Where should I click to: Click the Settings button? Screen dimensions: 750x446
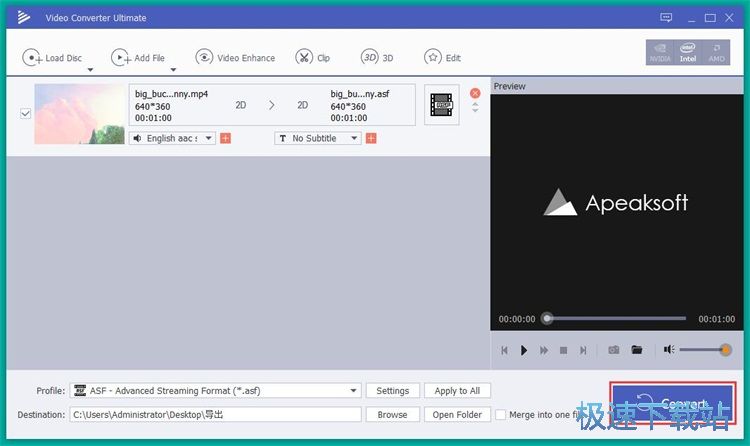tap(393, 390)
